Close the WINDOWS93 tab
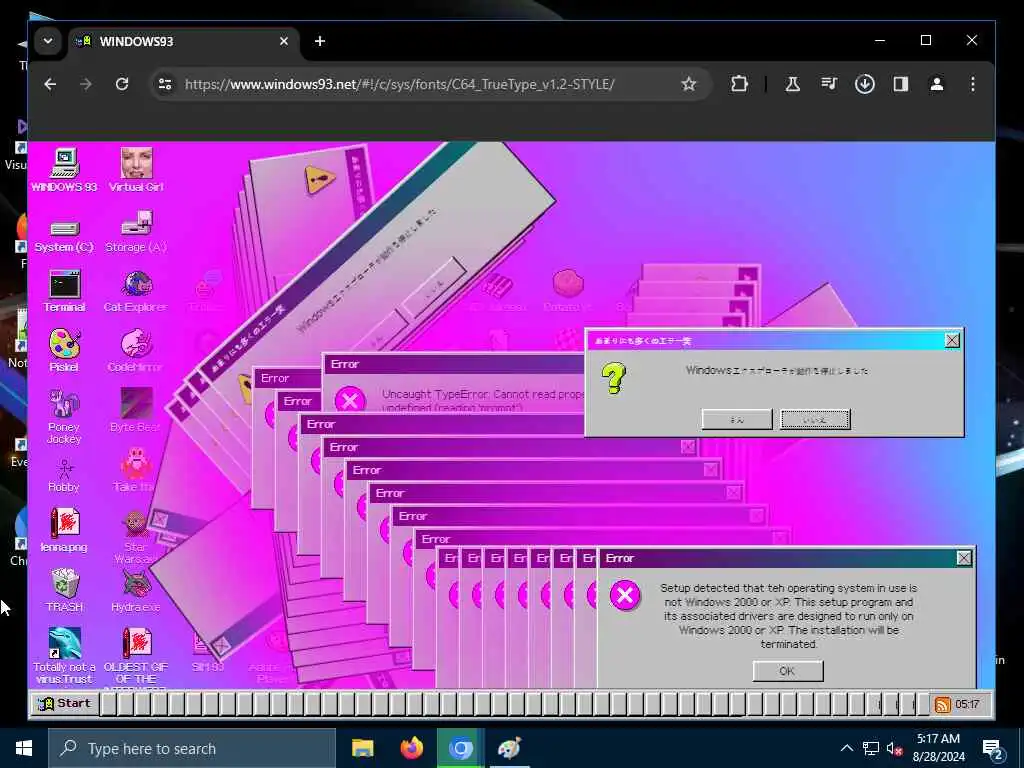The height and width of the screenshot is (768, 1024). click(283, 41)
